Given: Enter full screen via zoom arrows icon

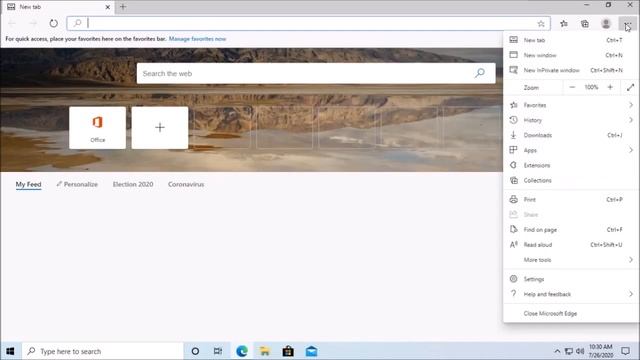Looking at the screenshot, I should (630, 87).
